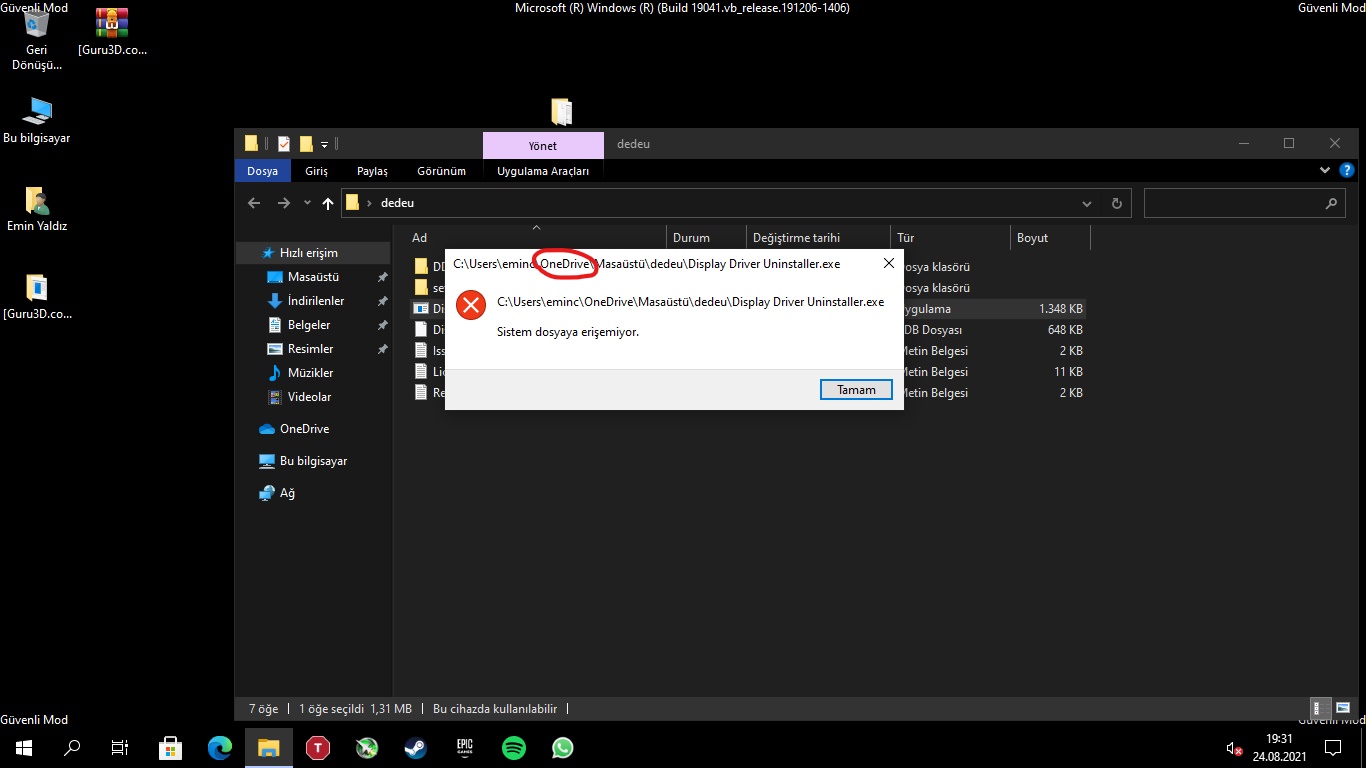Open Task View from the taskbar

[x=120, y=747]
